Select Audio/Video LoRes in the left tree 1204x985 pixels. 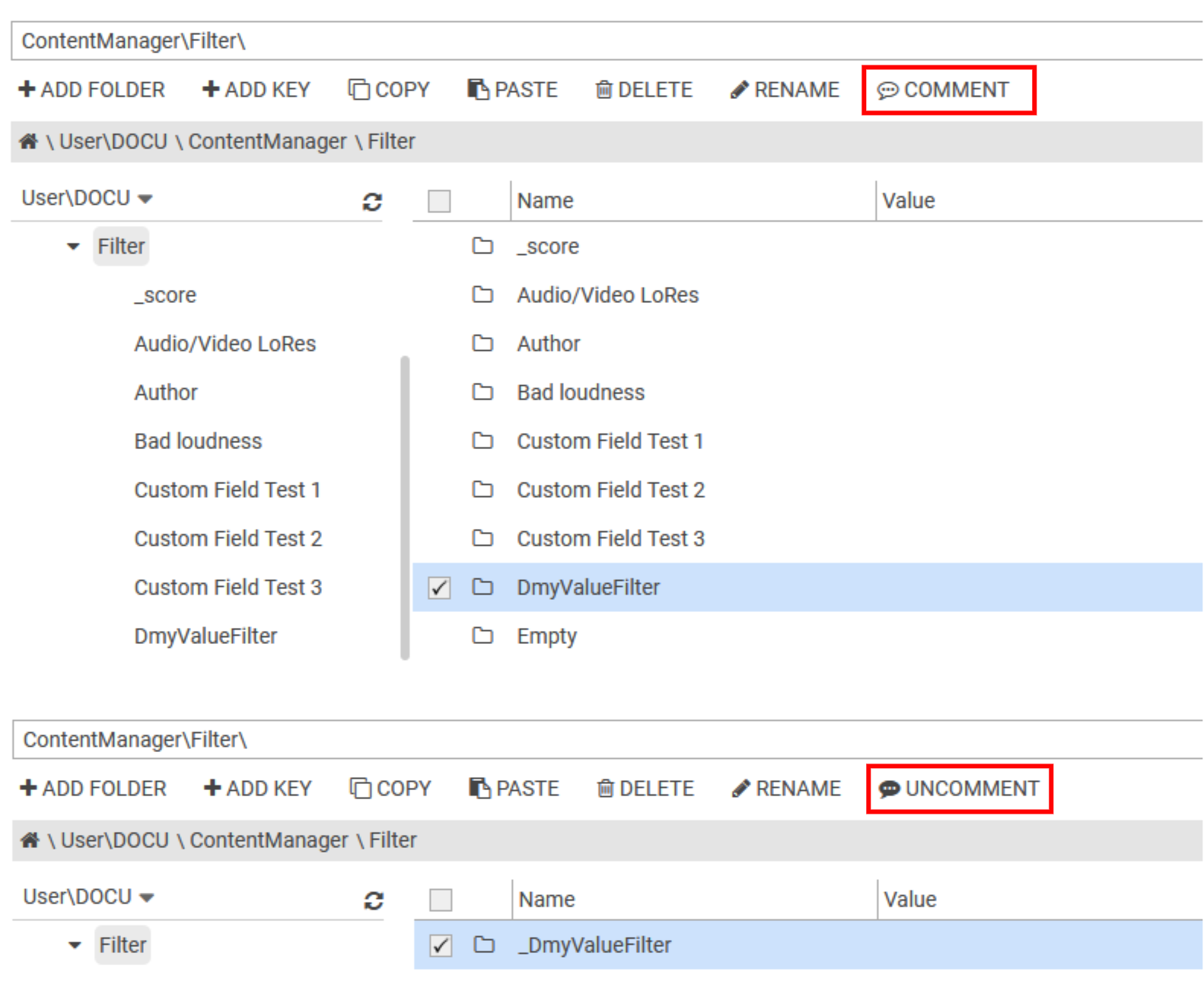pyautogui.click(x=225, y=344)
